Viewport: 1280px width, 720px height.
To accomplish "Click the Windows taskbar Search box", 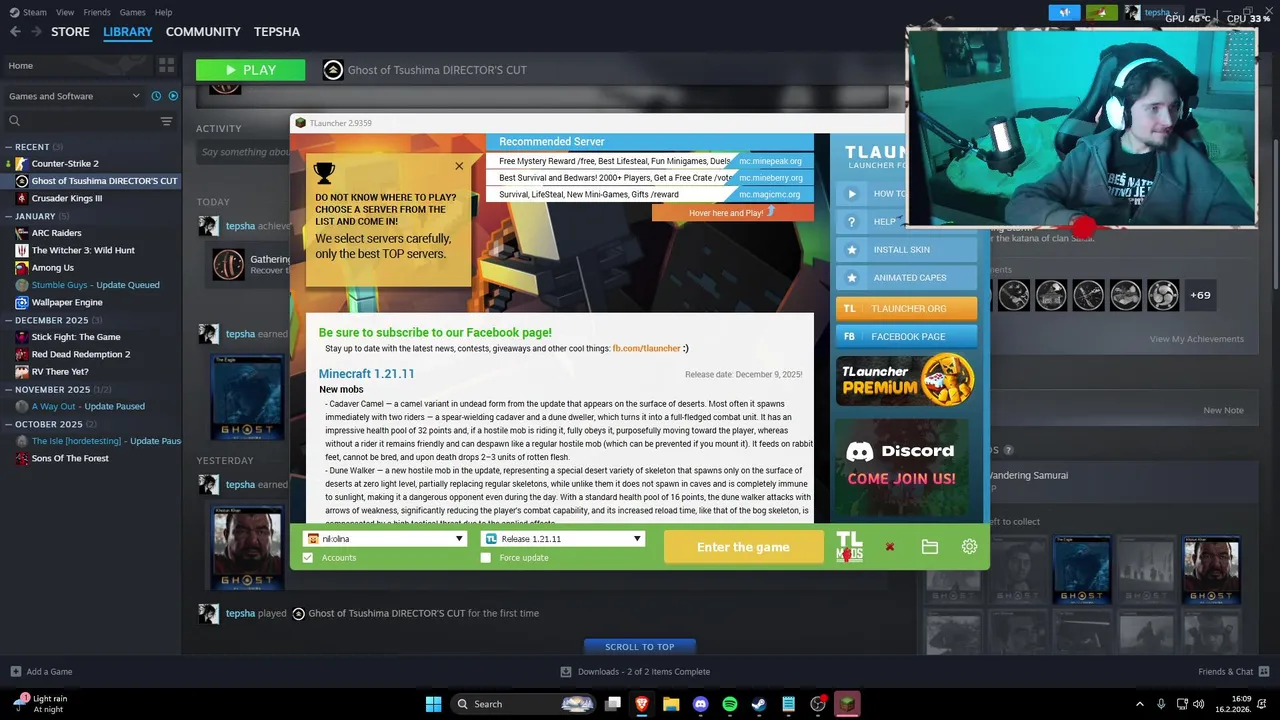I will [x=524, y=704].
